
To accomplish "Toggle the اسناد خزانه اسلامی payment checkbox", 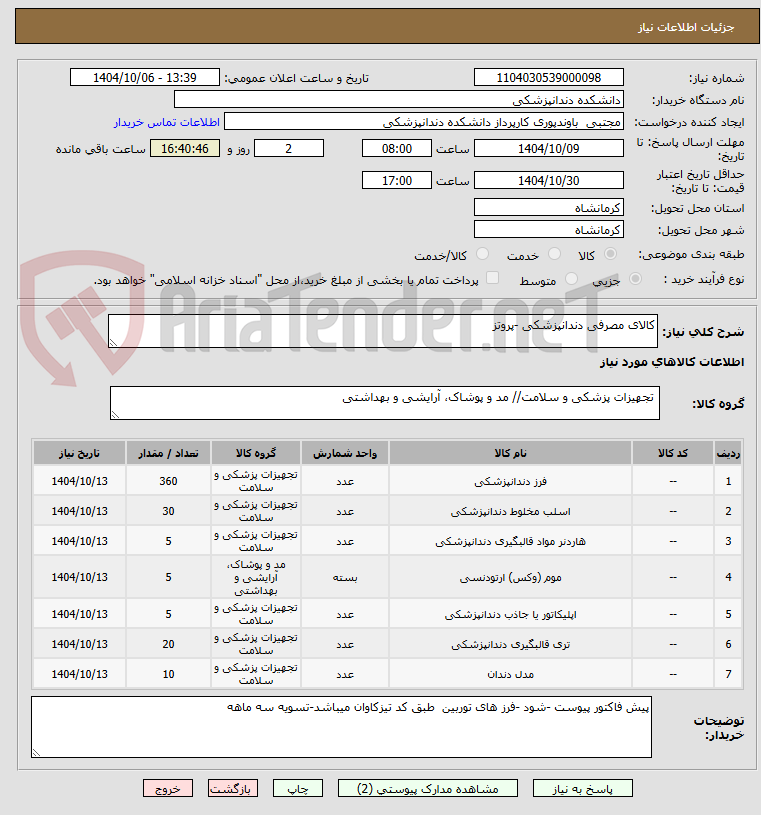I will coord(492,278).
